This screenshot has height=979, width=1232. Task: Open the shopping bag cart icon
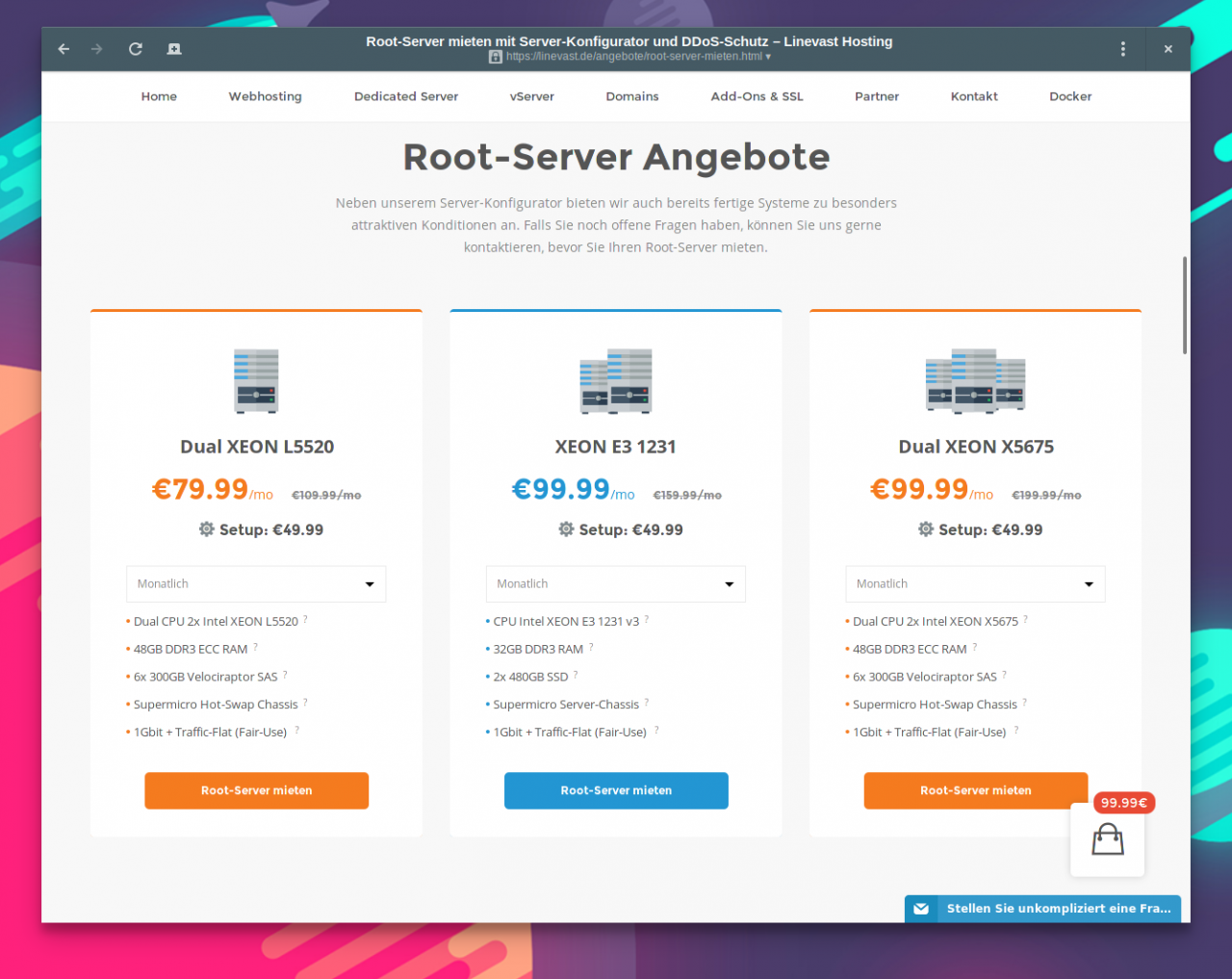[1108, 839]
